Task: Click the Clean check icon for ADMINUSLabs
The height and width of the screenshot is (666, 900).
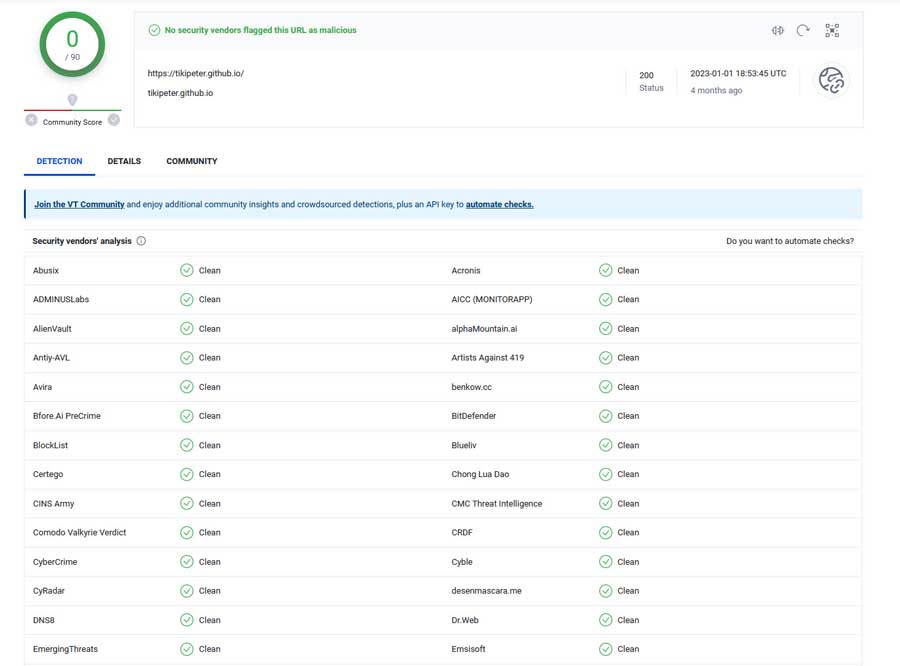Action: point(187,300)
